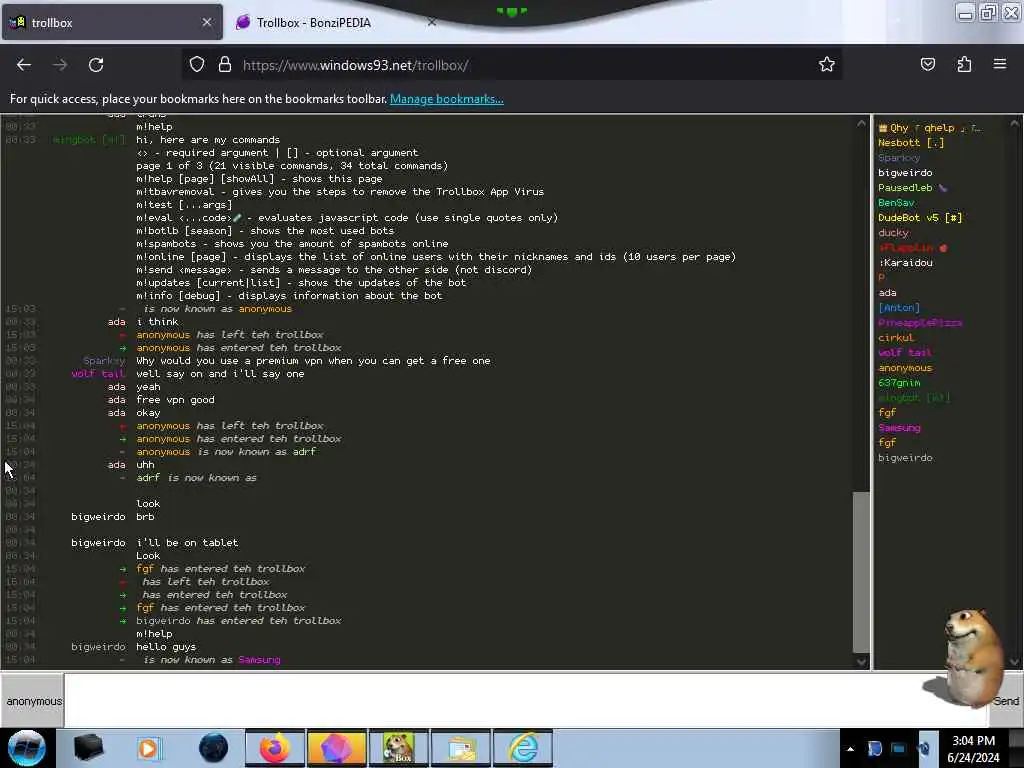The height and width of the screenshot is (768, 1024).
Task: Select [Anton] in user list
Action: click(899, 308)
